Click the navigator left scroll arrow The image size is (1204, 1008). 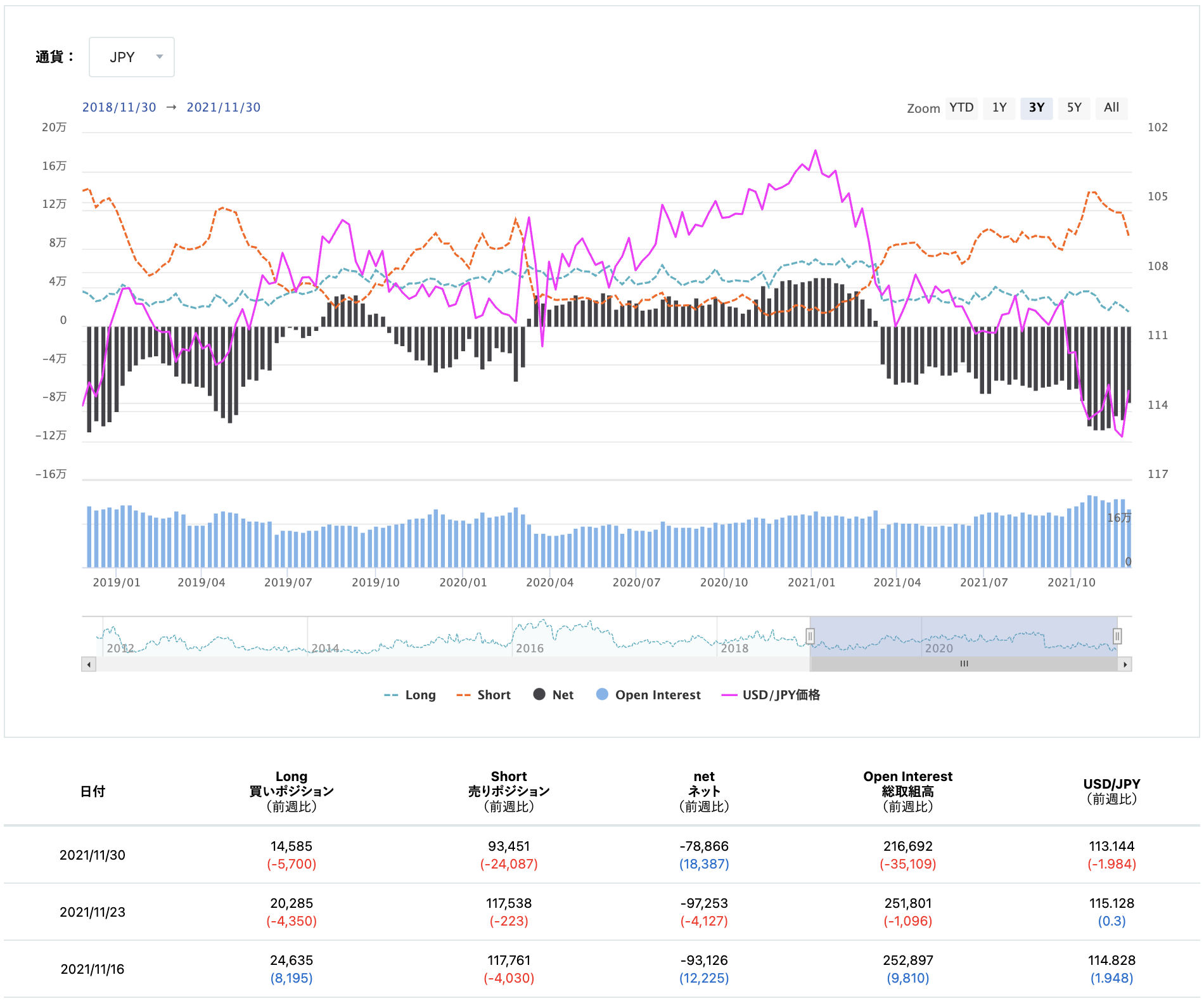coord(89,664)
